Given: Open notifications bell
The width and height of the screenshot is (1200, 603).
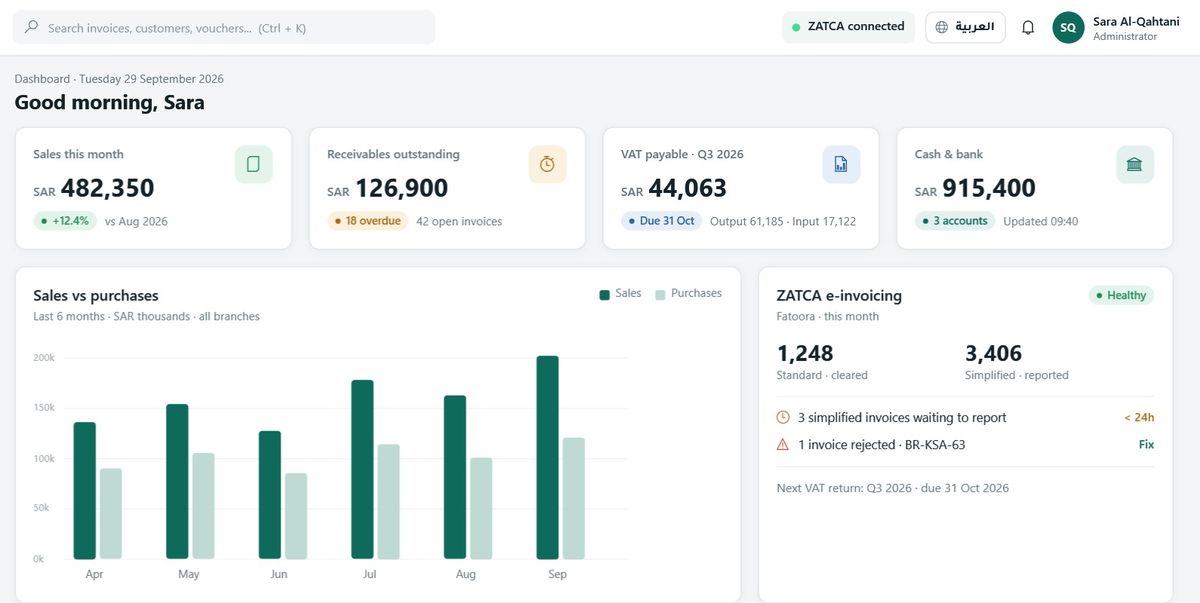Looking at the screenshot, I should click(x=1028, y=28).
